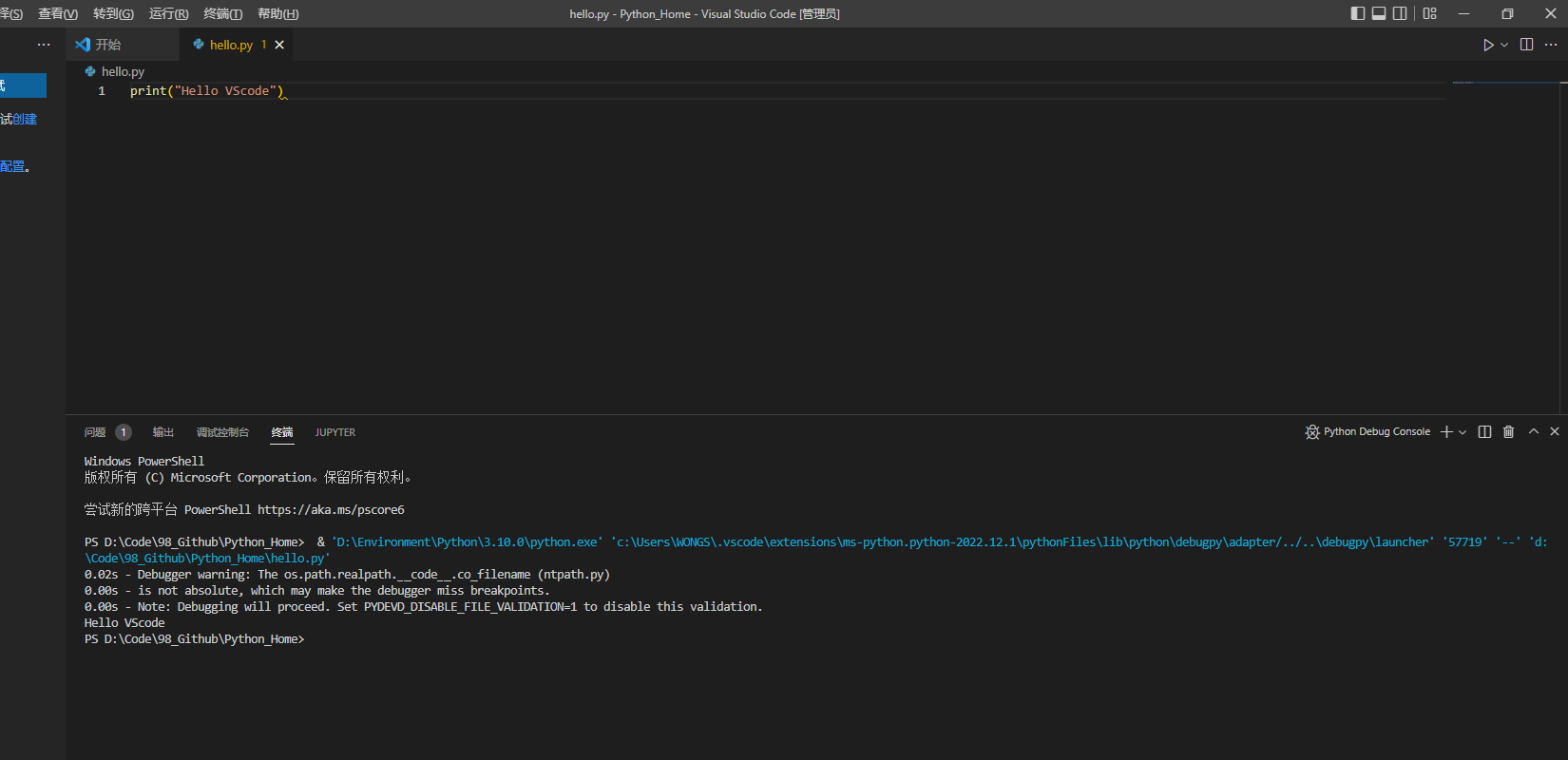1568x760 pixels.
Task: Toggle bottom panel layout icon
Action: (1379, 13)
